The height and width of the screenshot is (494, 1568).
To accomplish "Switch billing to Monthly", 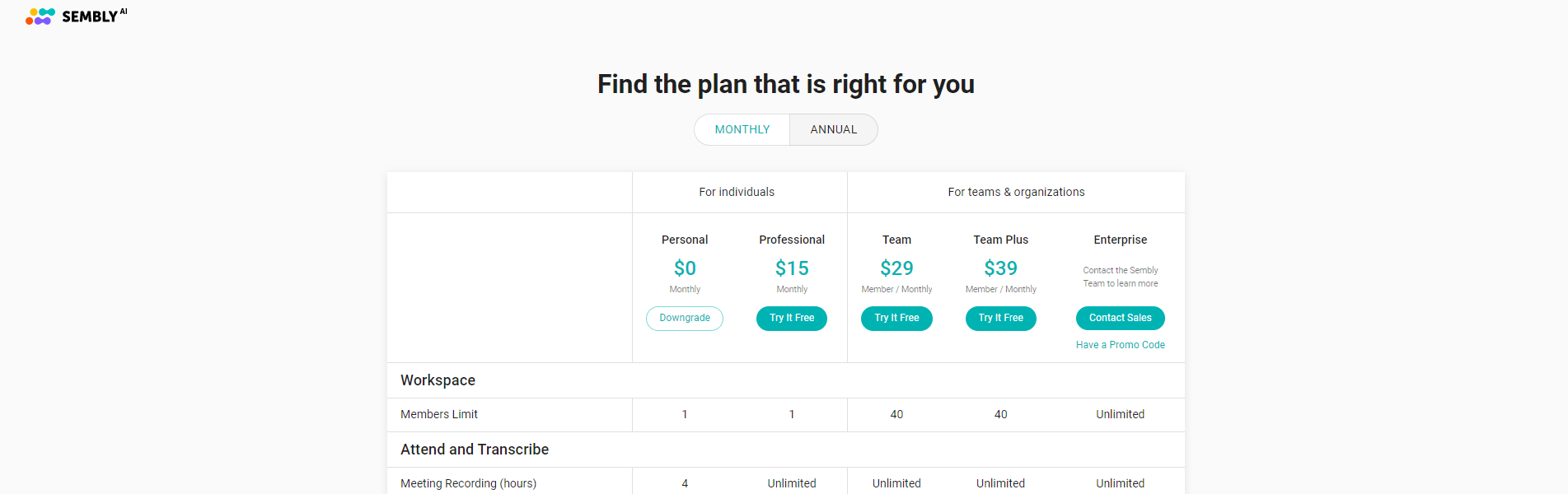I will point(742,129).
